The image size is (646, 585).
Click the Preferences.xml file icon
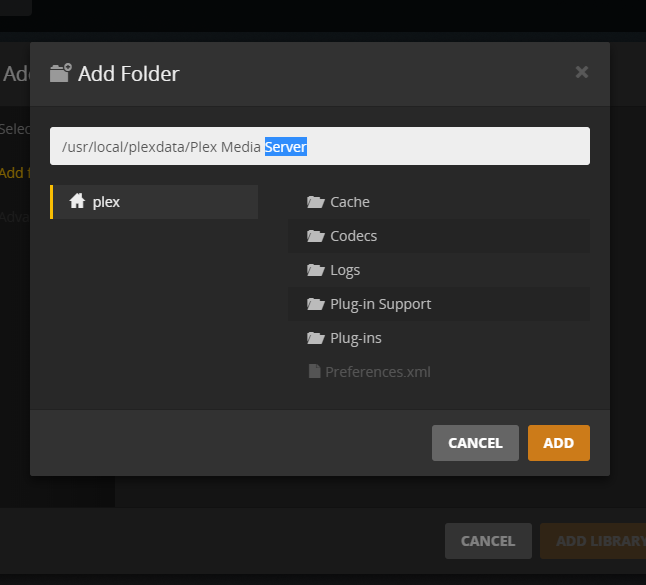tap(315, 372)
